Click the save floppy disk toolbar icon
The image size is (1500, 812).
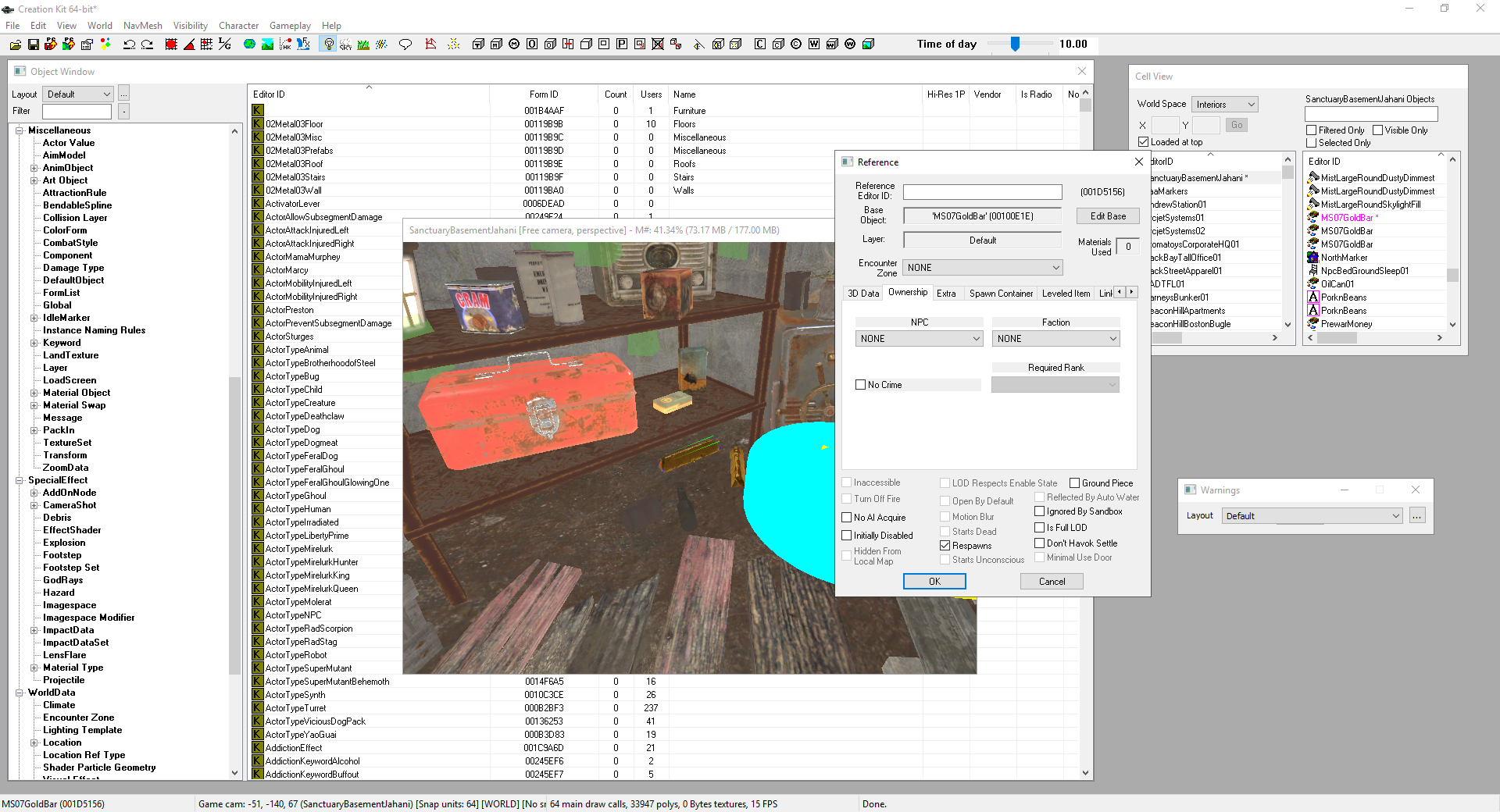pyautogui.click(x=34, y=45)
